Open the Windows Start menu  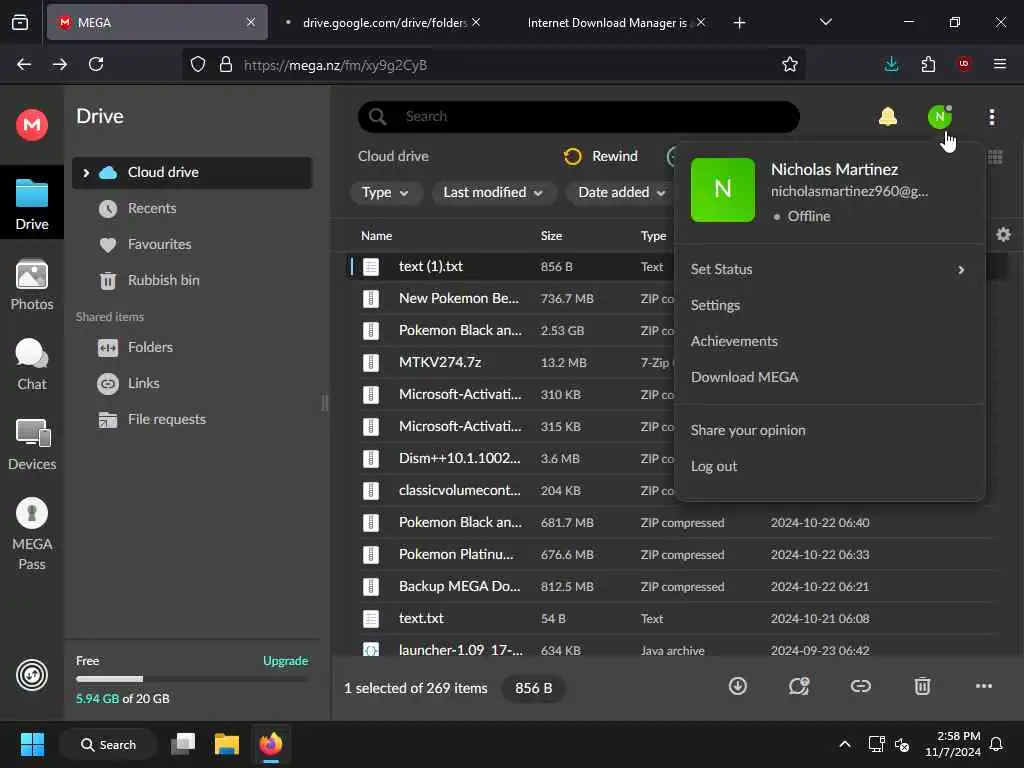point(32,744)
